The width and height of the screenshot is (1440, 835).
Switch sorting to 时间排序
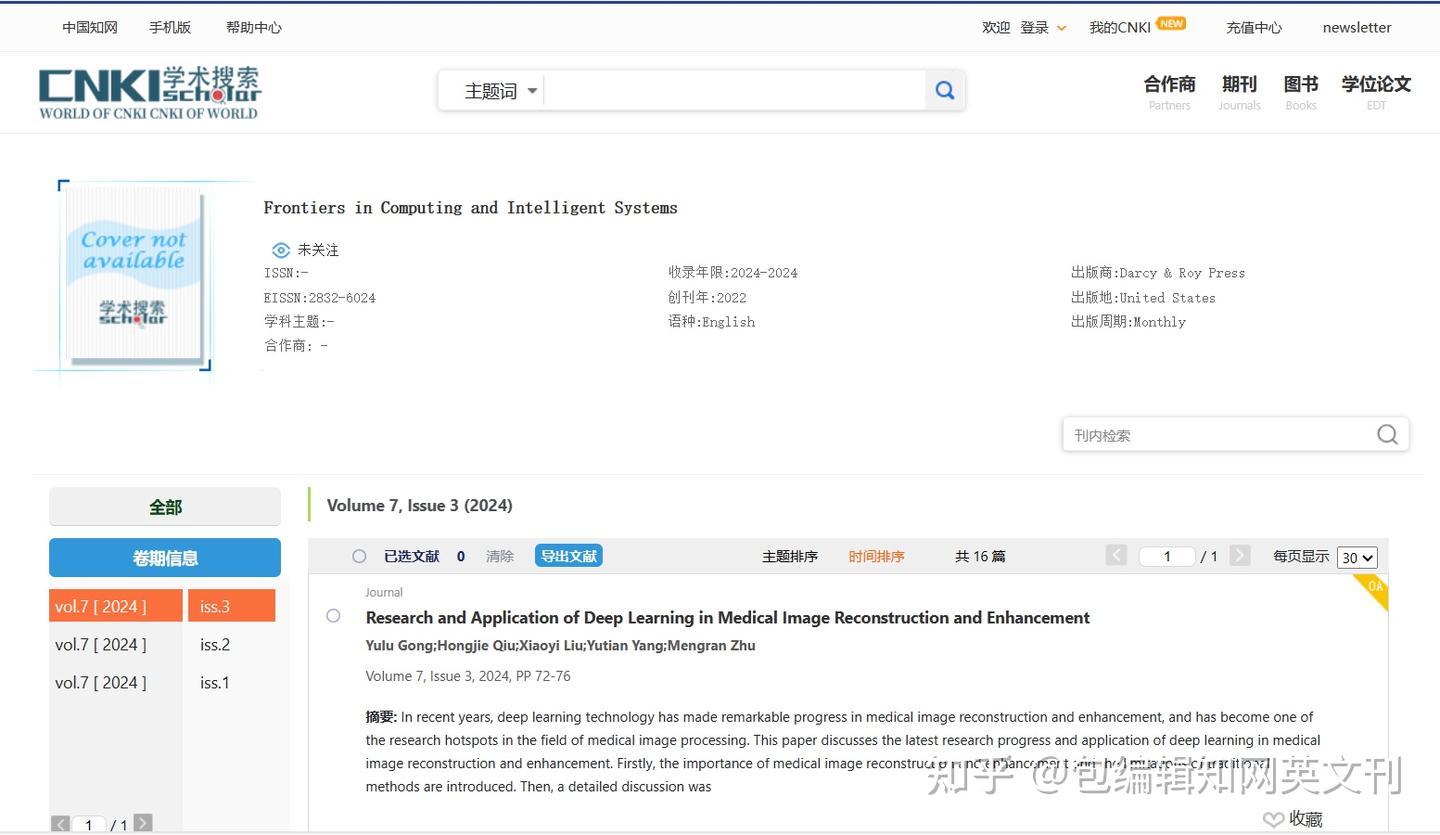point(876,556)
